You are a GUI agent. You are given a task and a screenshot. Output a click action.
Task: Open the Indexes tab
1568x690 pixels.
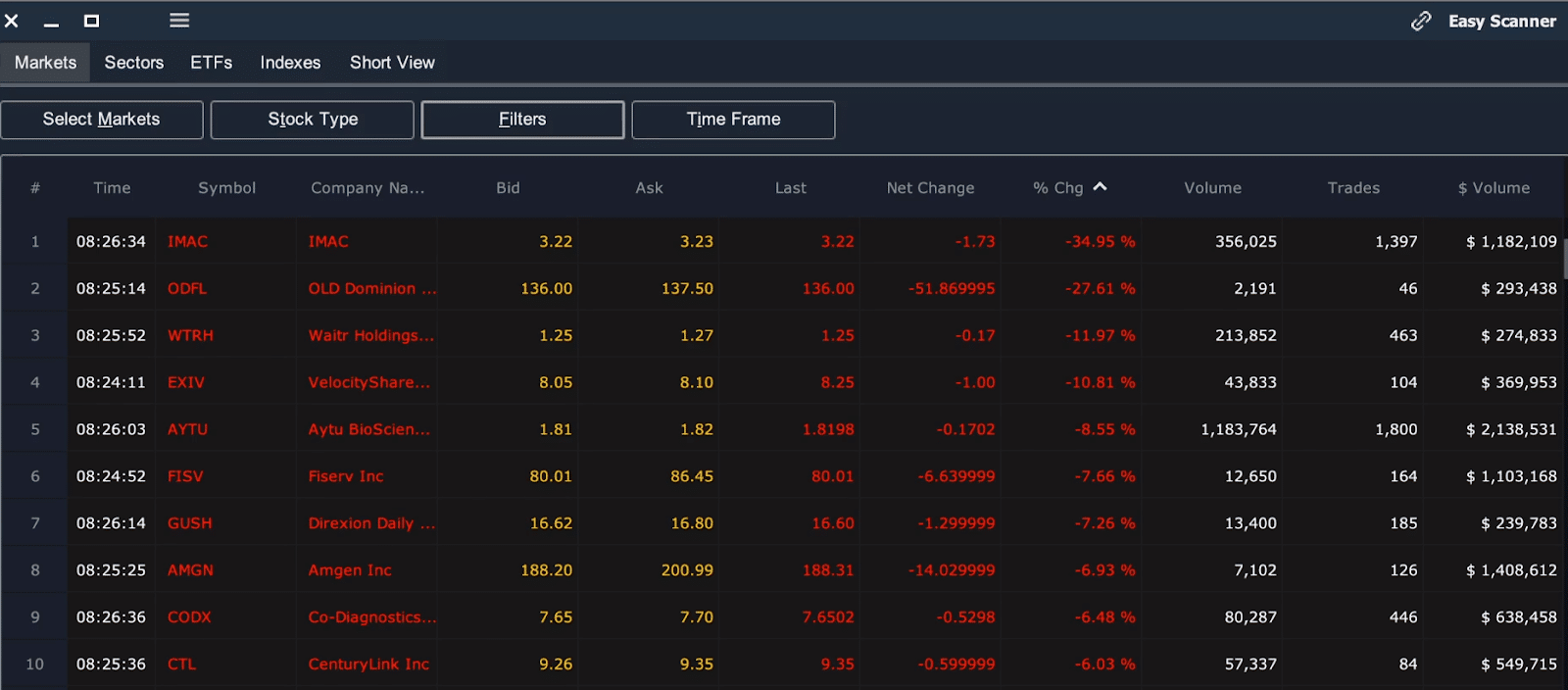(290, 63)
